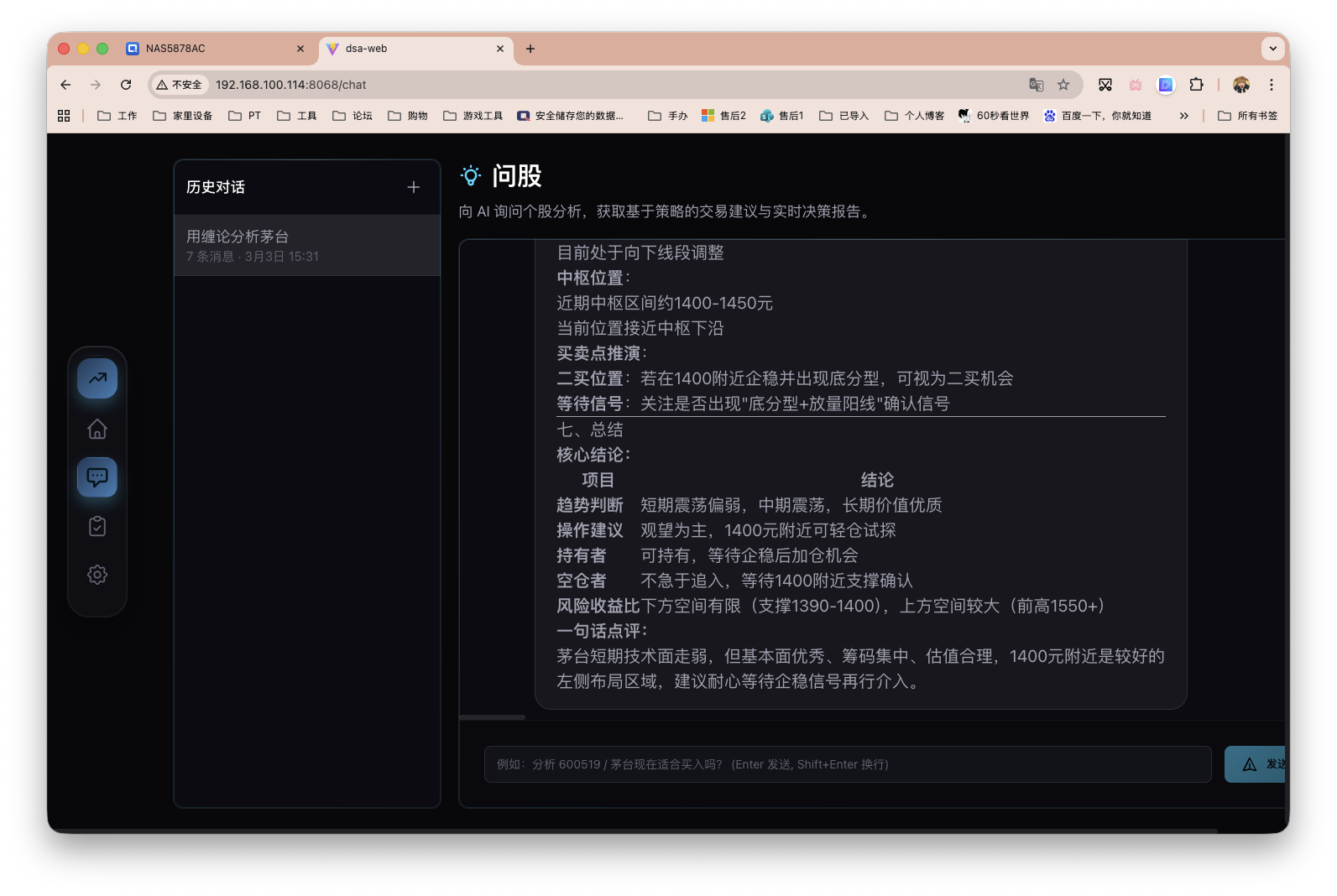
Task: Start a new conversation with plus icon
Action: click(414, 187)
